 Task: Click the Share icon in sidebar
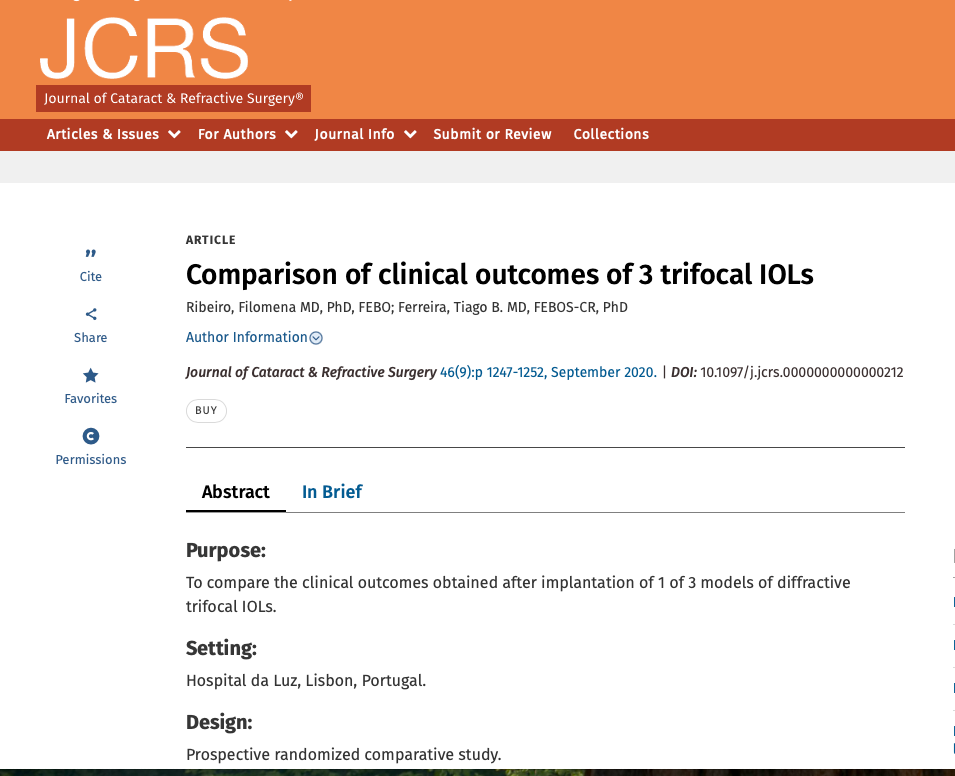(91, 315)
